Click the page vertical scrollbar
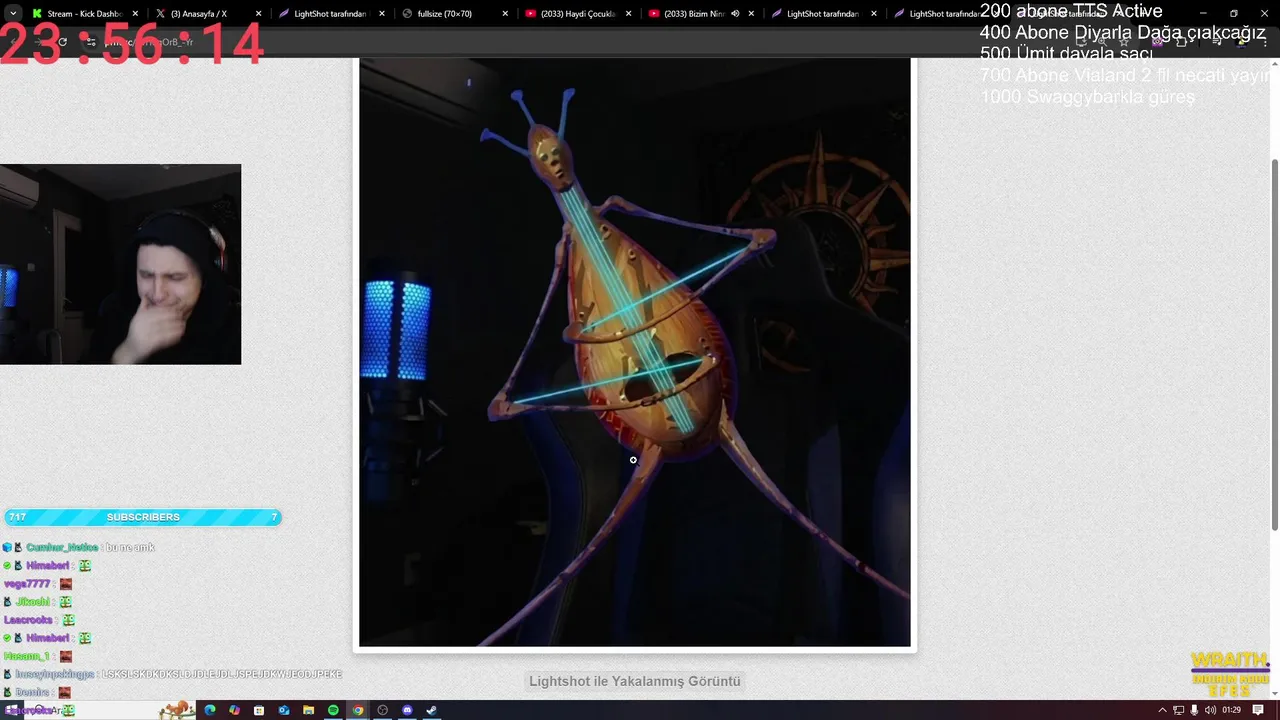Image resolution: width=1280 pixels, height=720 pixels. [1274, 345]
